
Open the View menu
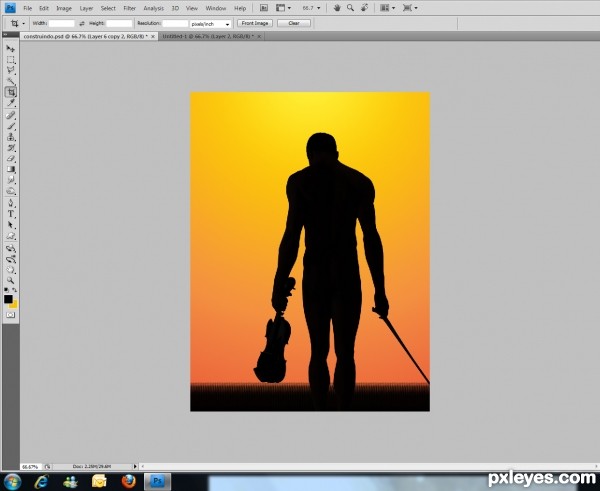[192, 8]
